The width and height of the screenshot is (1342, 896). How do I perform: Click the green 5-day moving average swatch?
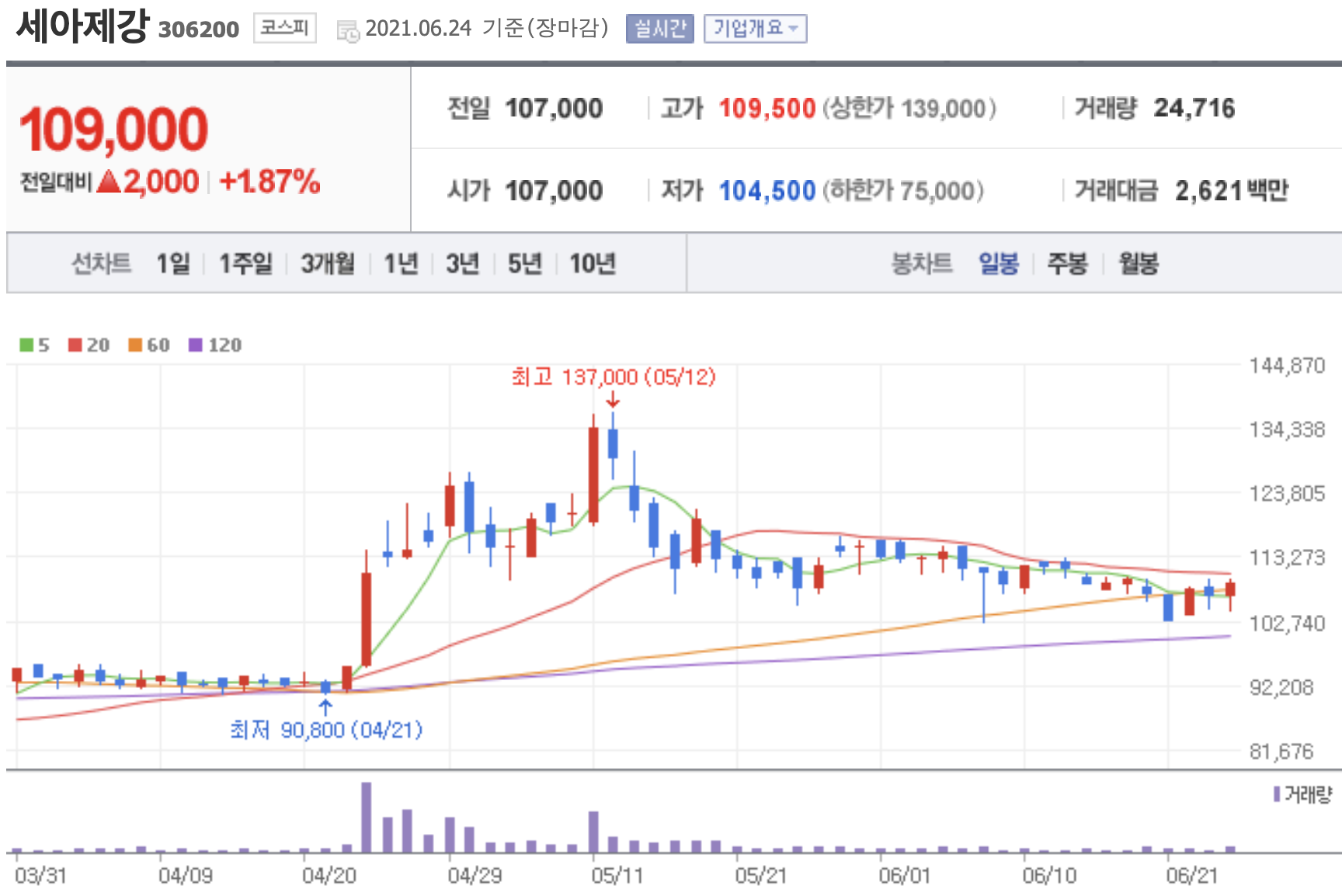point(26,345)
